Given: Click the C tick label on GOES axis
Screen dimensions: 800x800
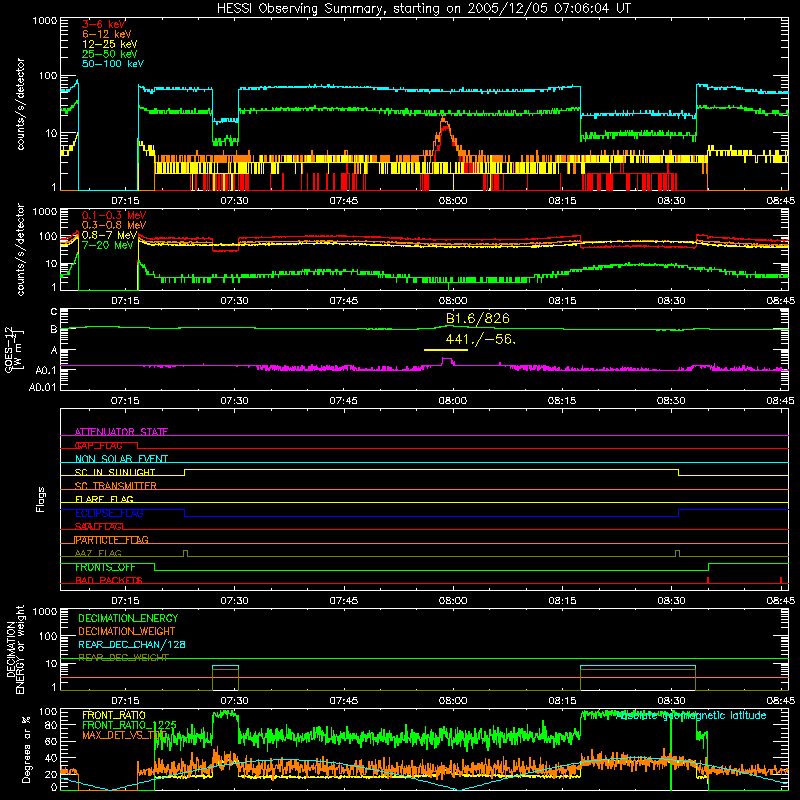Looking at the screenshot, I should click(53, 312).
